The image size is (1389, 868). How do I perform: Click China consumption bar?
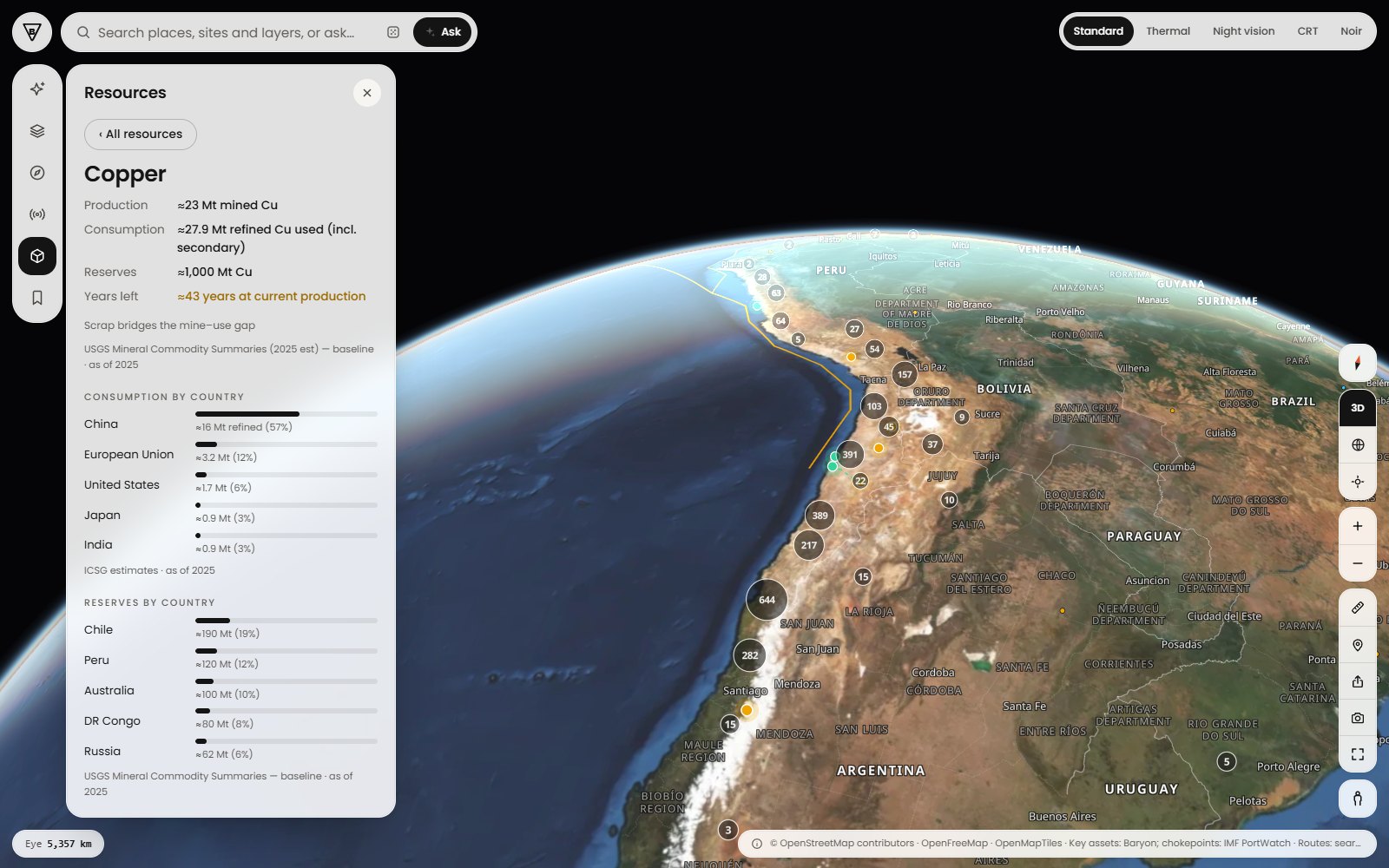tap(286, 414)
